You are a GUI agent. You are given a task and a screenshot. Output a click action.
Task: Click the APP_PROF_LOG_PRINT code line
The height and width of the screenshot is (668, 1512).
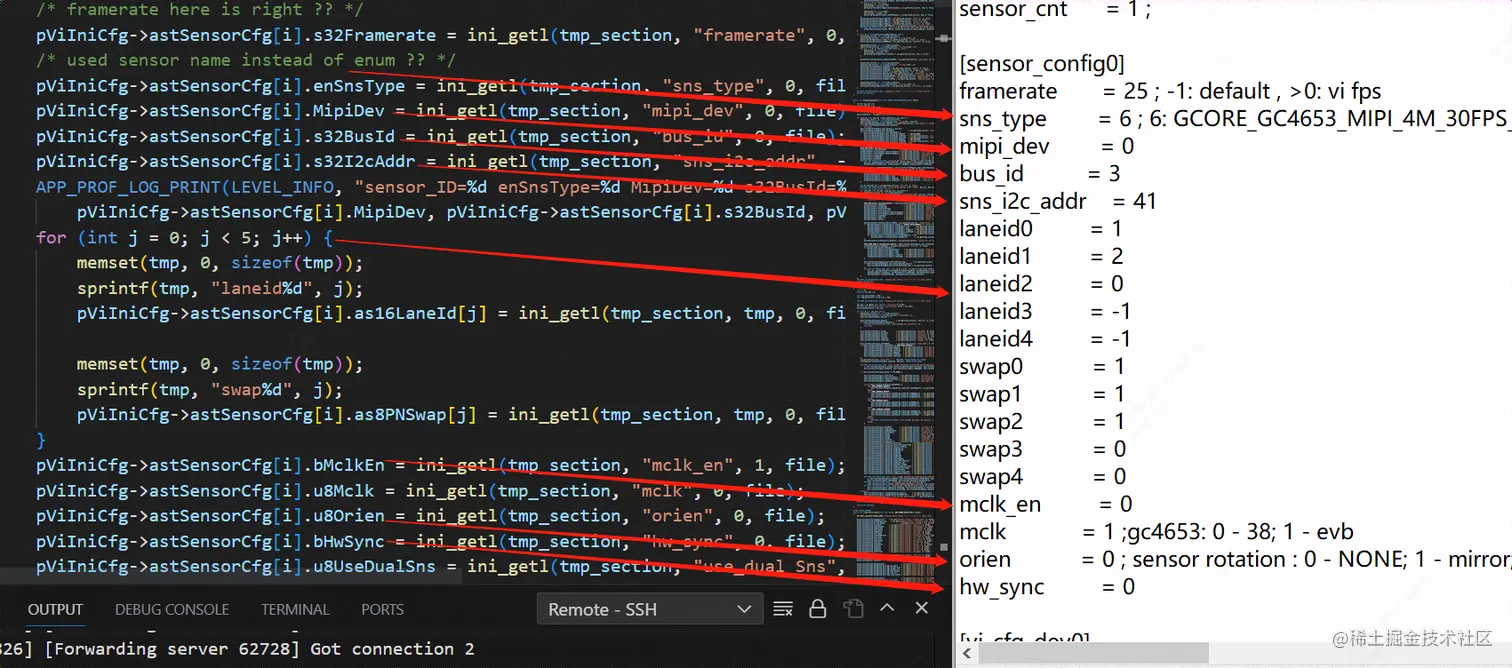click(x=441, y=187)
